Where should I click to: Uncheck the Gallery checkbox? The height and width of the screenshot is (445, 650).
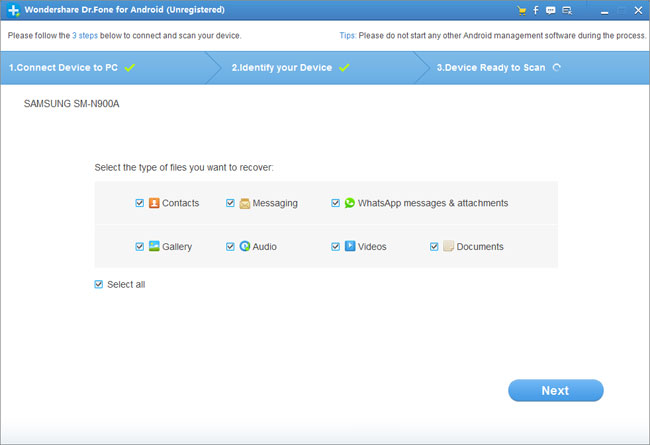pos(140,246)
